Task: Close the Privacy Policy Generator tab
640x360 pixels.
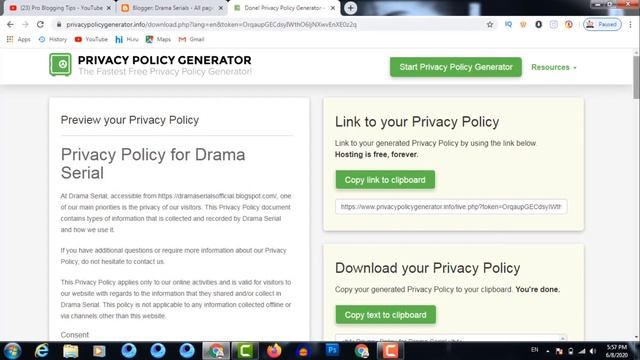Action: click(333, 8)
